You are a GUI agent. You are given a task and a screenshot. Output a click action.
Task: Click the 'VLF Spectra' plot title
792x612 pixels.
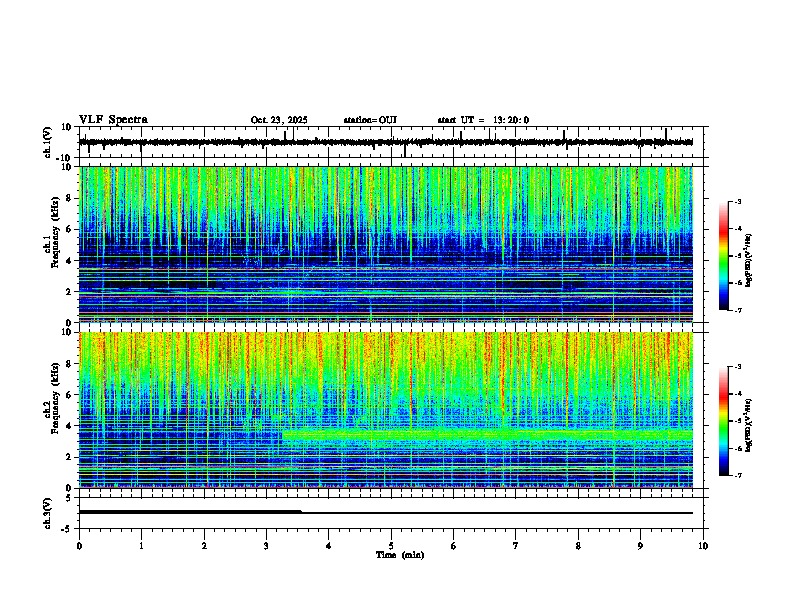tap(113, 120)
